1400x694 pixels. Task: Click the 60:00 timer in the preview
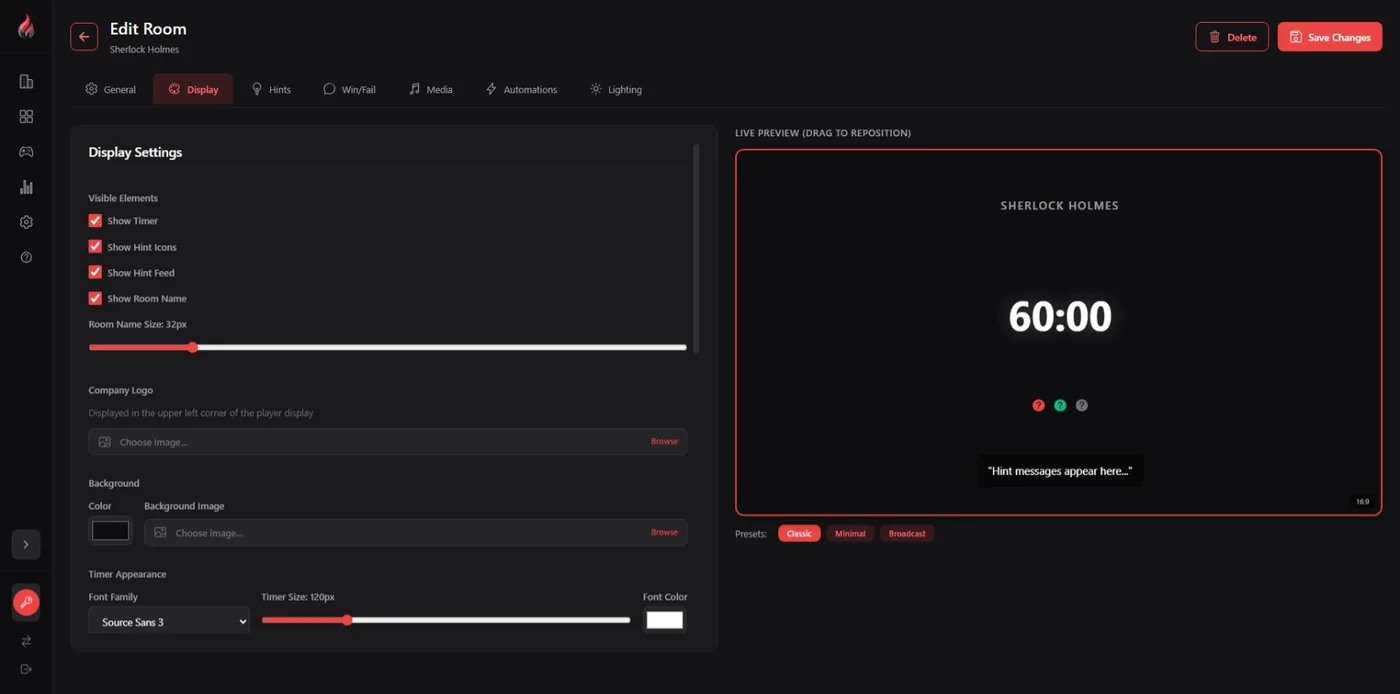1060,317
